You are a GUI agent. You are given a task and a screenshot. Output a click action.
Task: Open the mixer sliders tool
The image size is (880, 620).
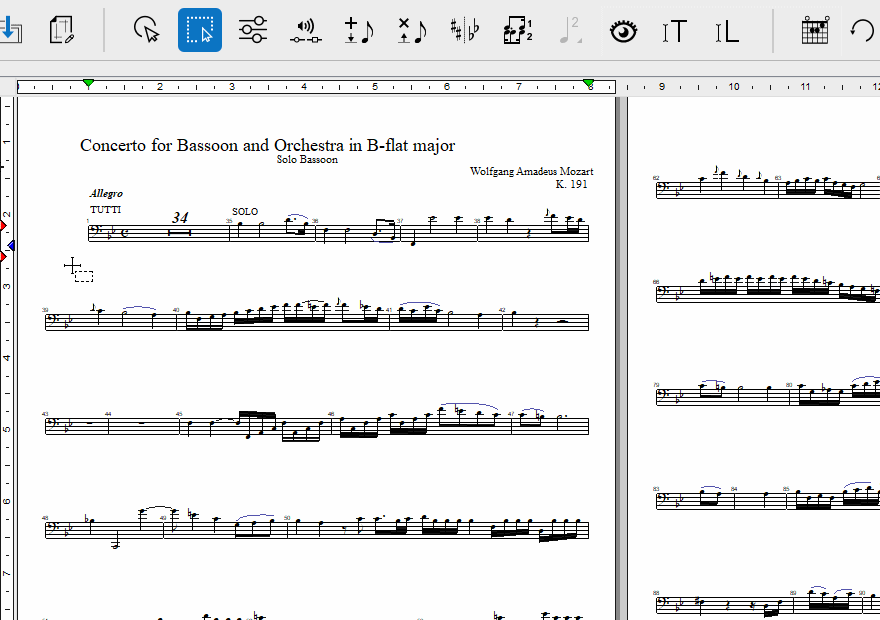pos(253,30)
